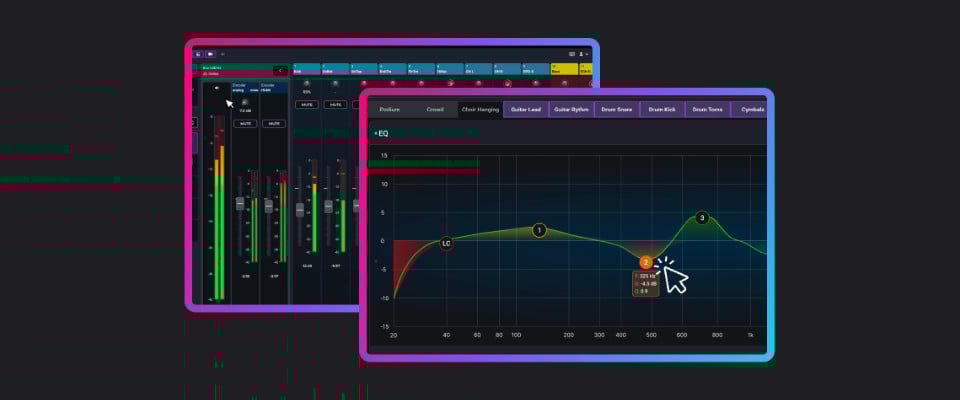Open the Cymbals tab
The height and width of the screenshot is (400, 960).
(x=749, y=110)
